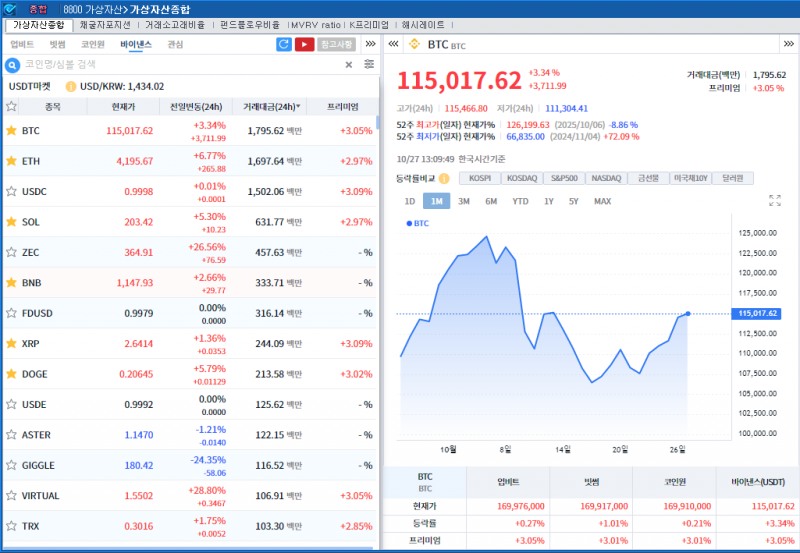Toggle favorite star for ETH row

click(x=11, y=161)
